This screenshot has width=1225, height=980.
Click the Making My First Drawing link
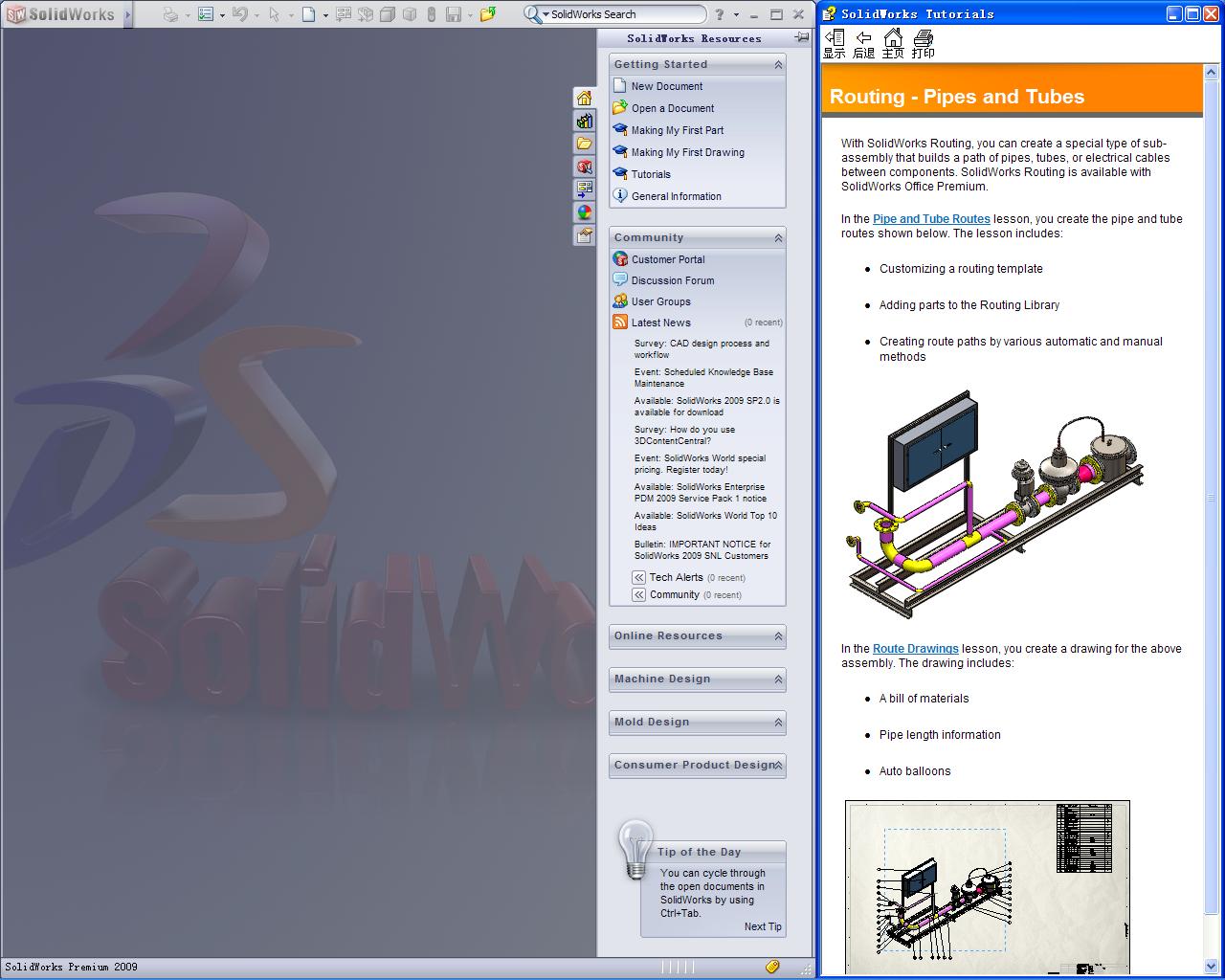[688, 152]
